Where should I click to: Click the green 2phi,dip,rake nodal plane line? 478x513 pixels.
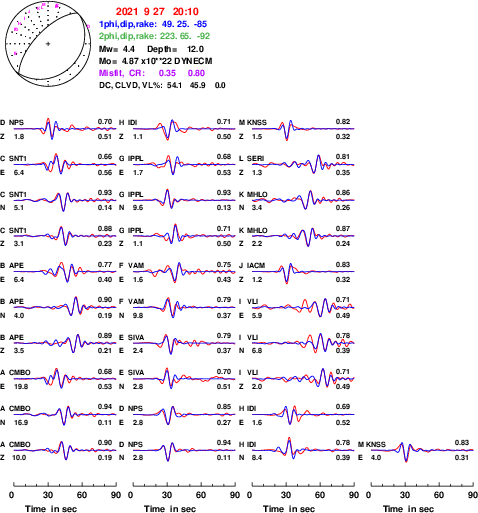(x=154, y=36)
